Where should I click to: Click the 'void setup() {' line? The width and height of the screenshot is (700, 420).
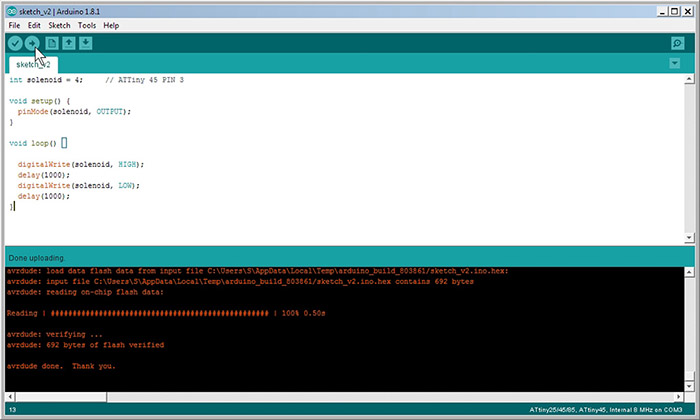39,101
